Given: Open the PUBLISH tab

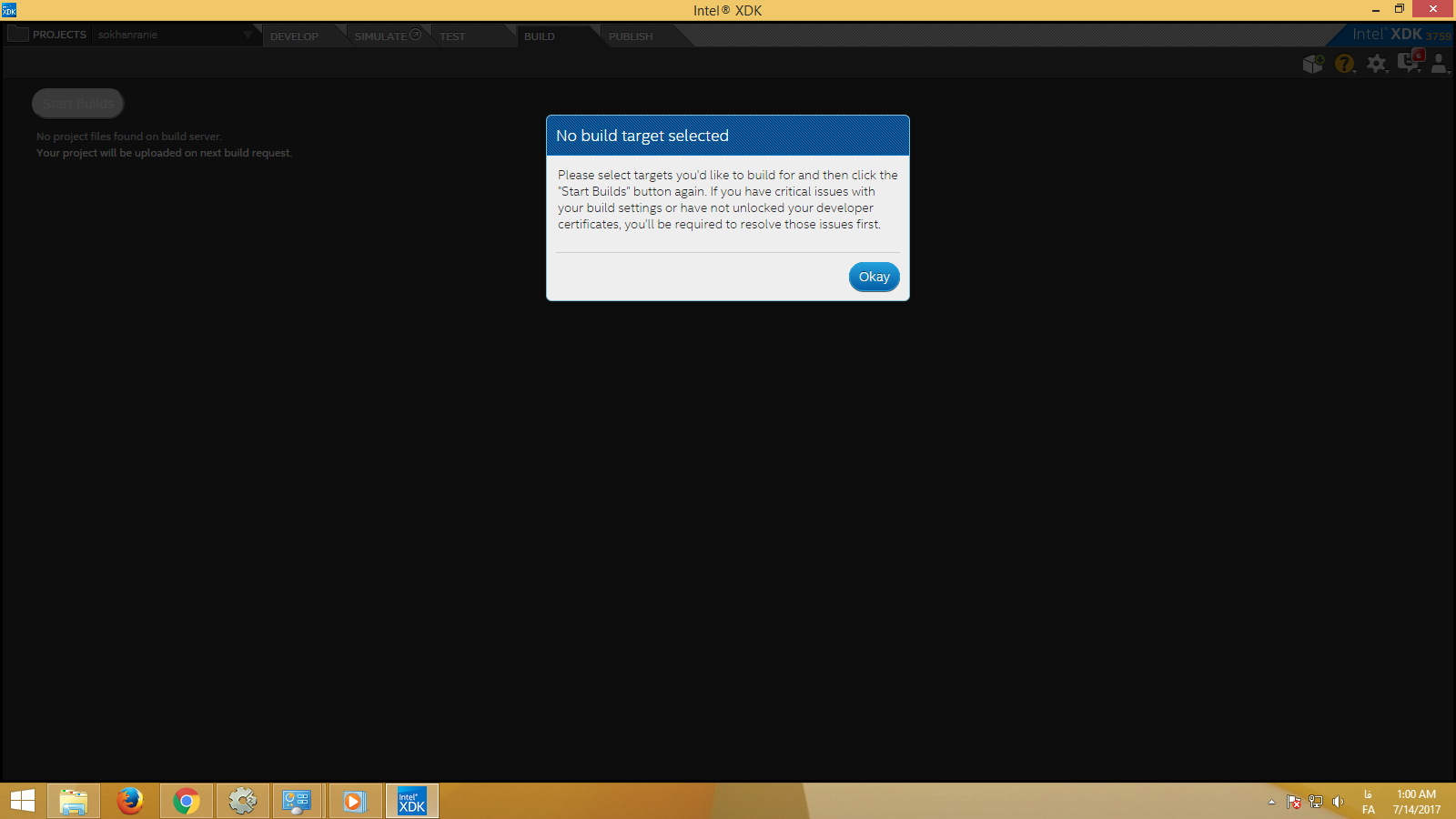Looking at the screenshot, I should point(631,36).
